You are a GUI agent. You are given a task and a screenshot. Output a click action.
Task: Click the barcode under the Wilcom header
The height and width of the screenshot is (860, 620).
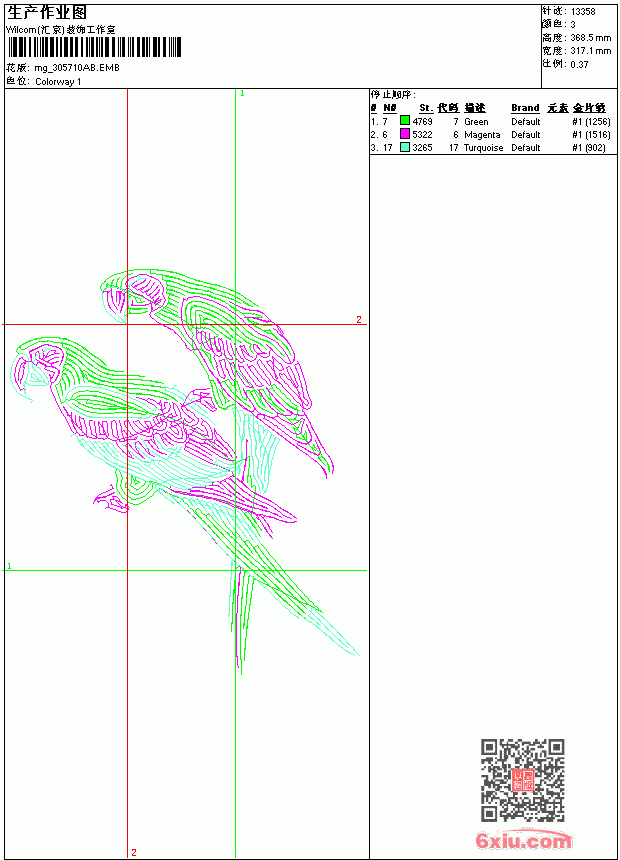(x=94, y=47)
